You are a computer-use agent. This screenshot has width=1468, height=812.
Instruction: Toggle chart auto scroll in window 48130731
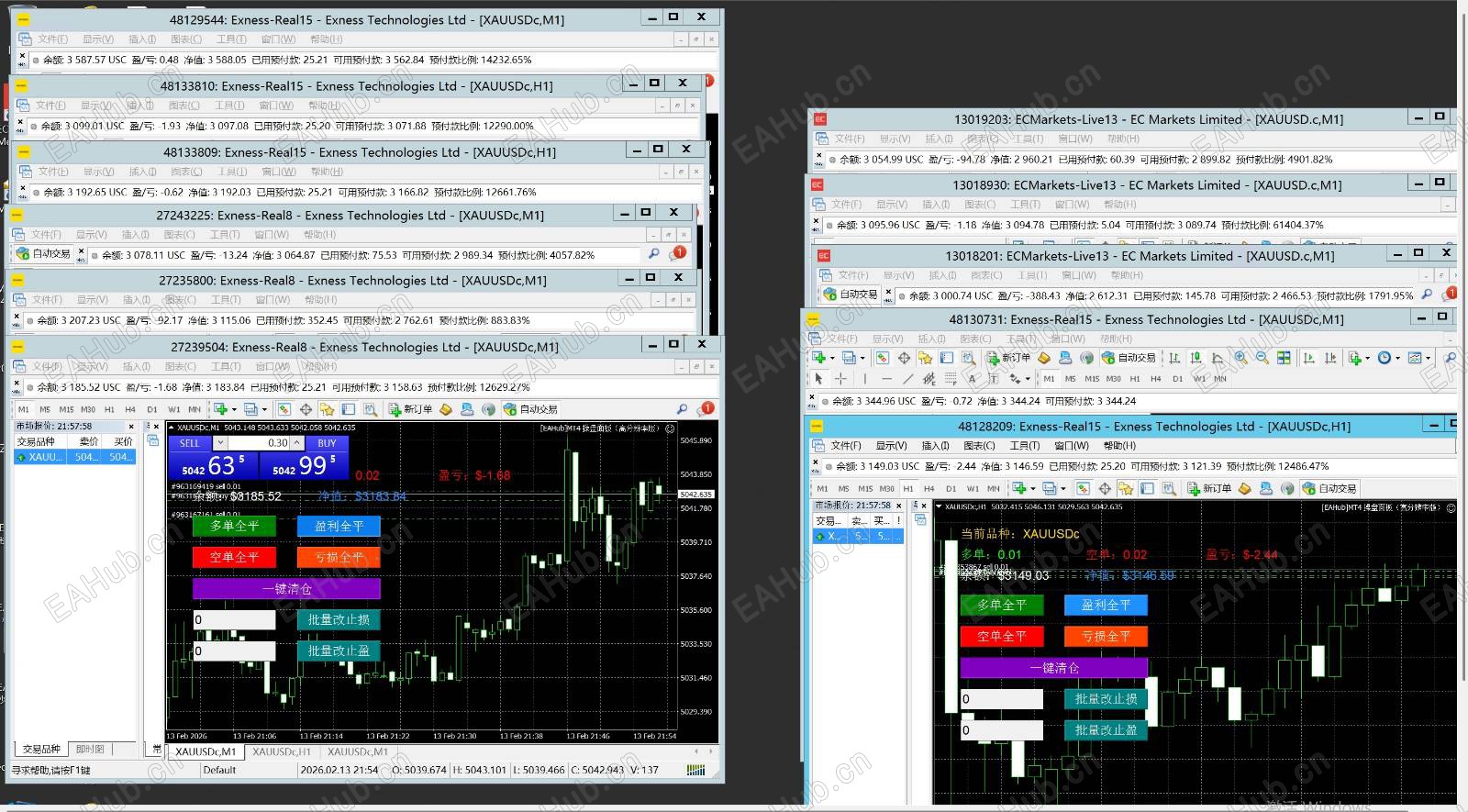tap(1309, 358)
